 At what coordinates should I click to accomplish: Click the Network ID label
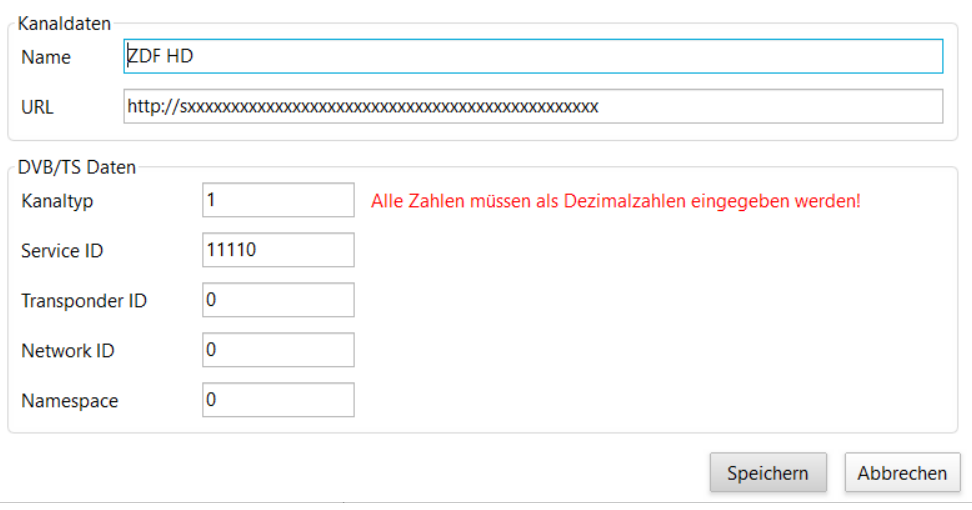(67, 351)
